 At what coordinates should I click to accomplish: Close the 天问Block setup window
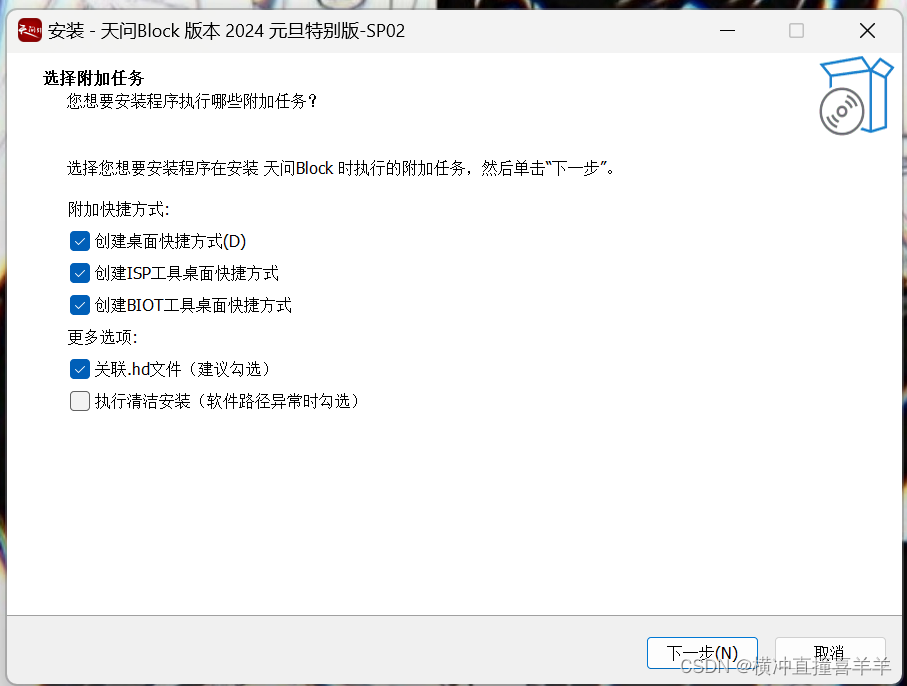867,31
